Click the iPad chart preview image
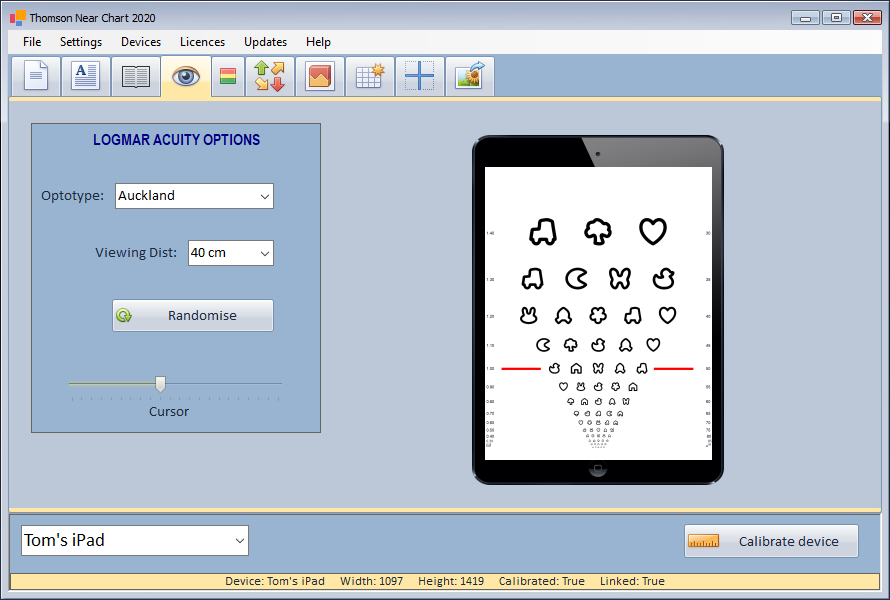890x600 pixels. 598,312
